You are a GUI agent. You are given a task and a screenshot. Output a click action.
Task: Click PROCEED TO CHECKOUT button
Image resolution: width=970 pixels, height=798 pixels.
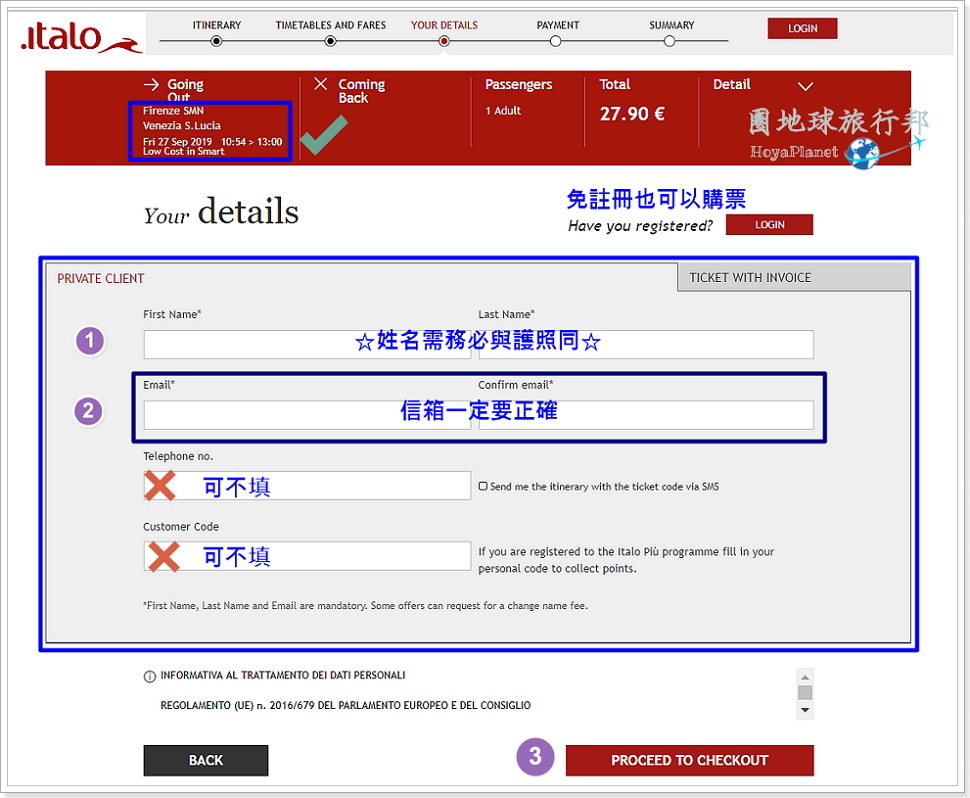click(690, 760)
